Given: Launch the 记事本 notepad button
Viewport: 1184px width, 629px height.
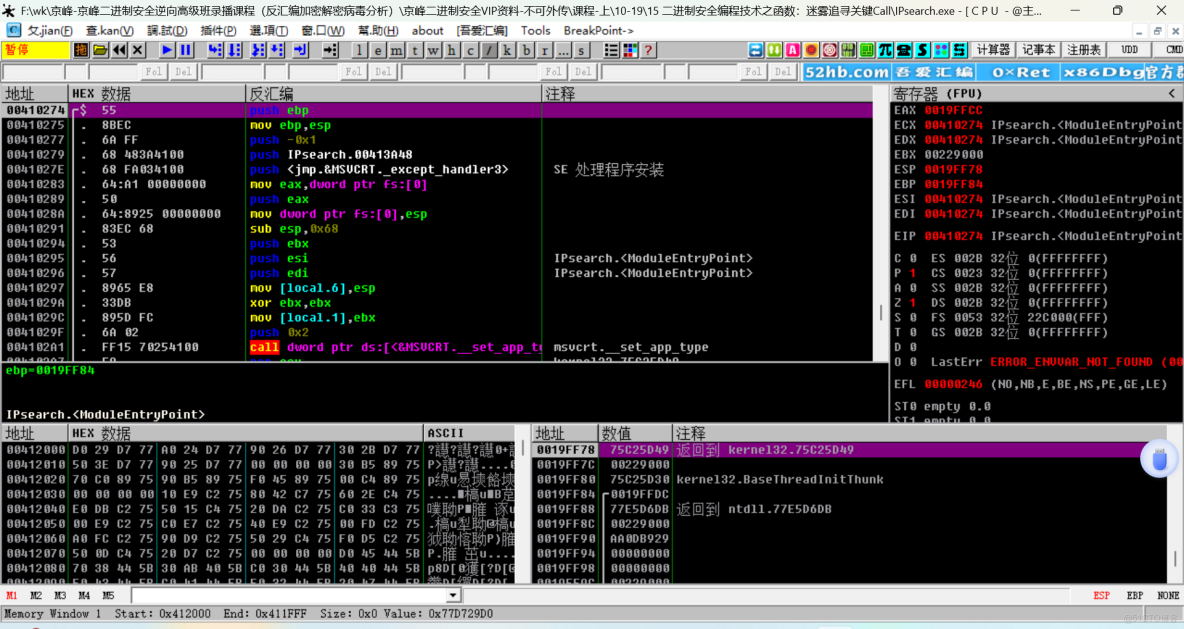Looking at the screenshot, I should click(1038, 50).
